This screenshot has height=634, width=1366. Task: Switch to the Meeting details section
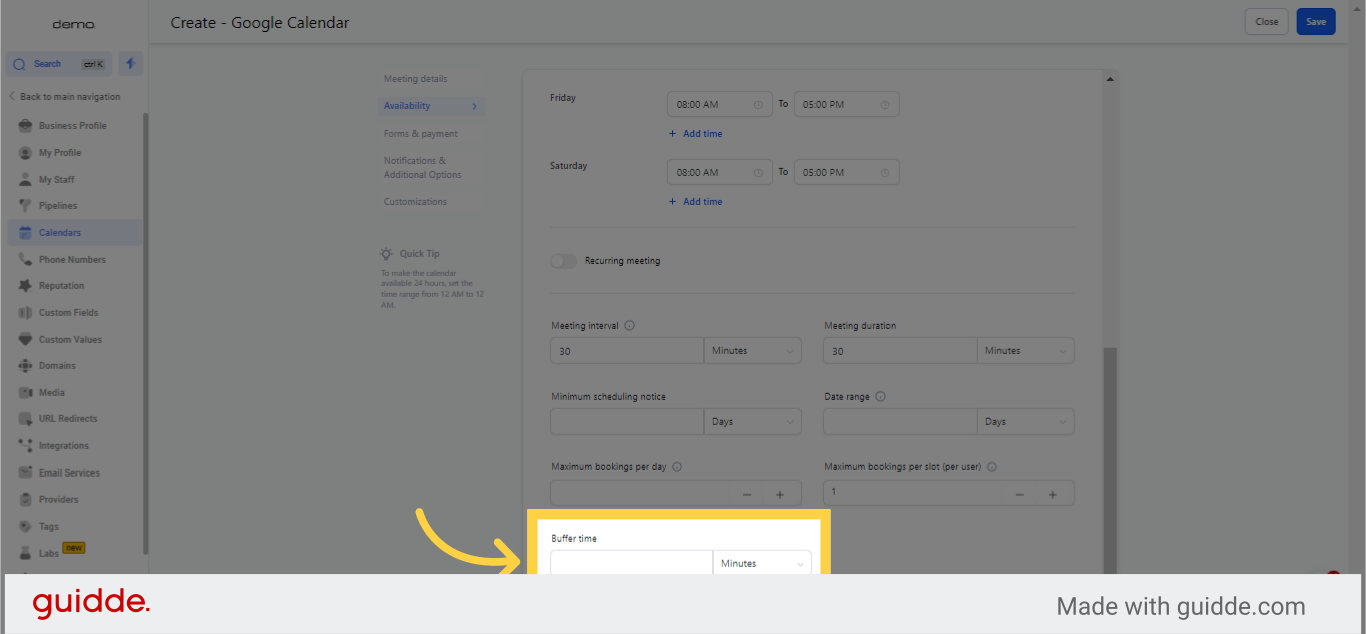tap(416, 79)
